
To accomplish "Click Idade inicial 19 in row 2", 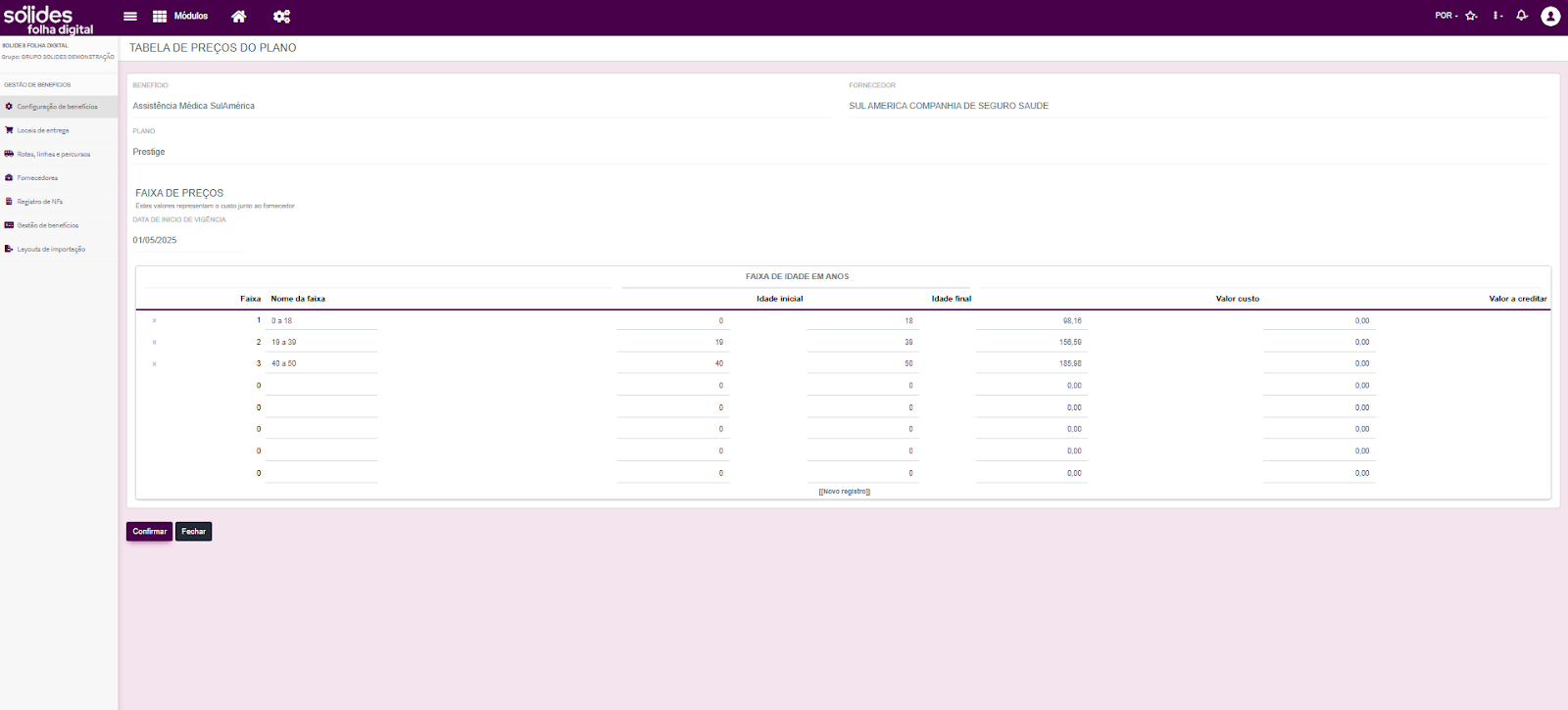I will 673,343.
